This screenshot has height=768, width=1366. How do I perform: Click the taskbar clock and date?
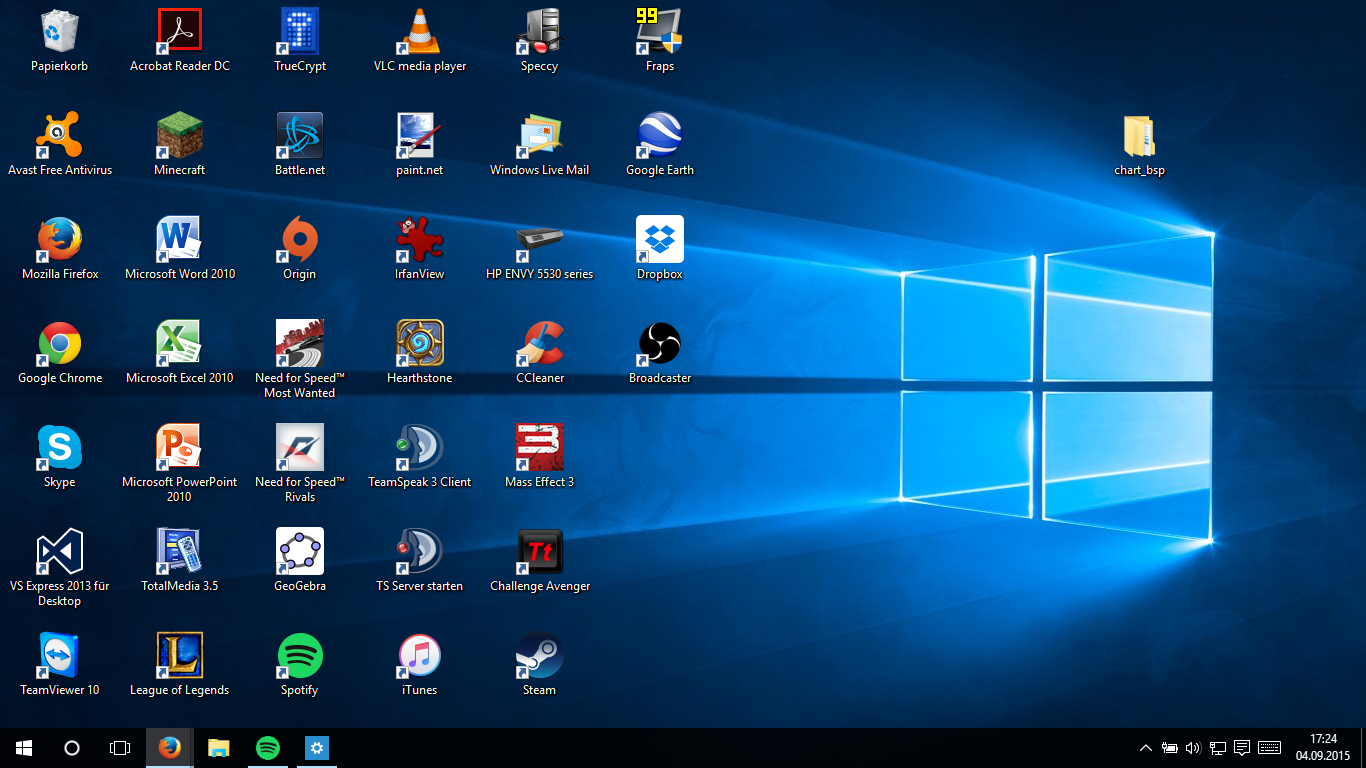(1323, 747)
